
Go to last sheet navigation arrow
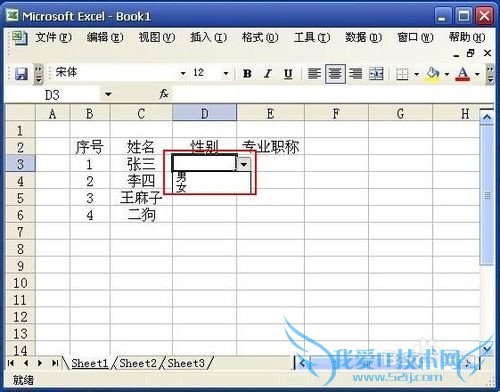click(x=55, y=363)
